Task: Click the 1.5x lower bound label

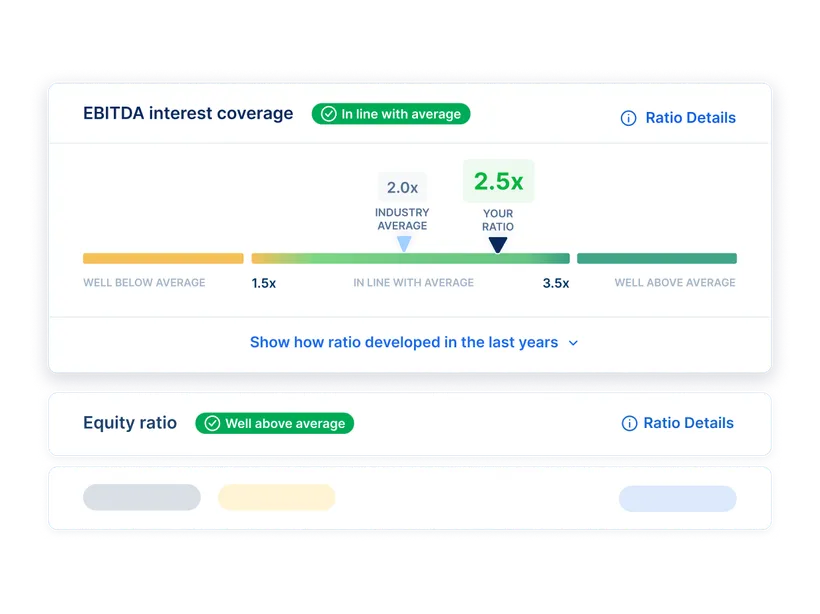Action: click(x=264, y=283)
